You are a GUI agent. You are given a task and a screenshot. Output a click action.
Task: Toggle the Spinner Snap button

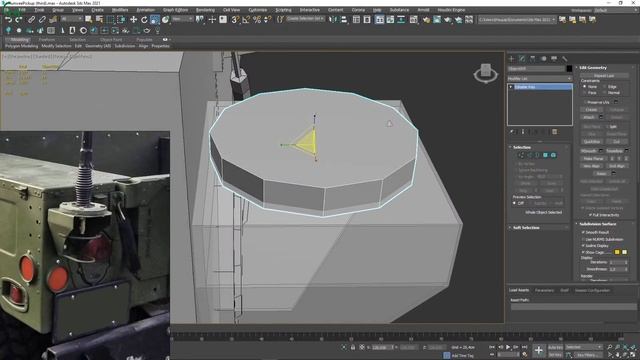[x=267, y=20]
